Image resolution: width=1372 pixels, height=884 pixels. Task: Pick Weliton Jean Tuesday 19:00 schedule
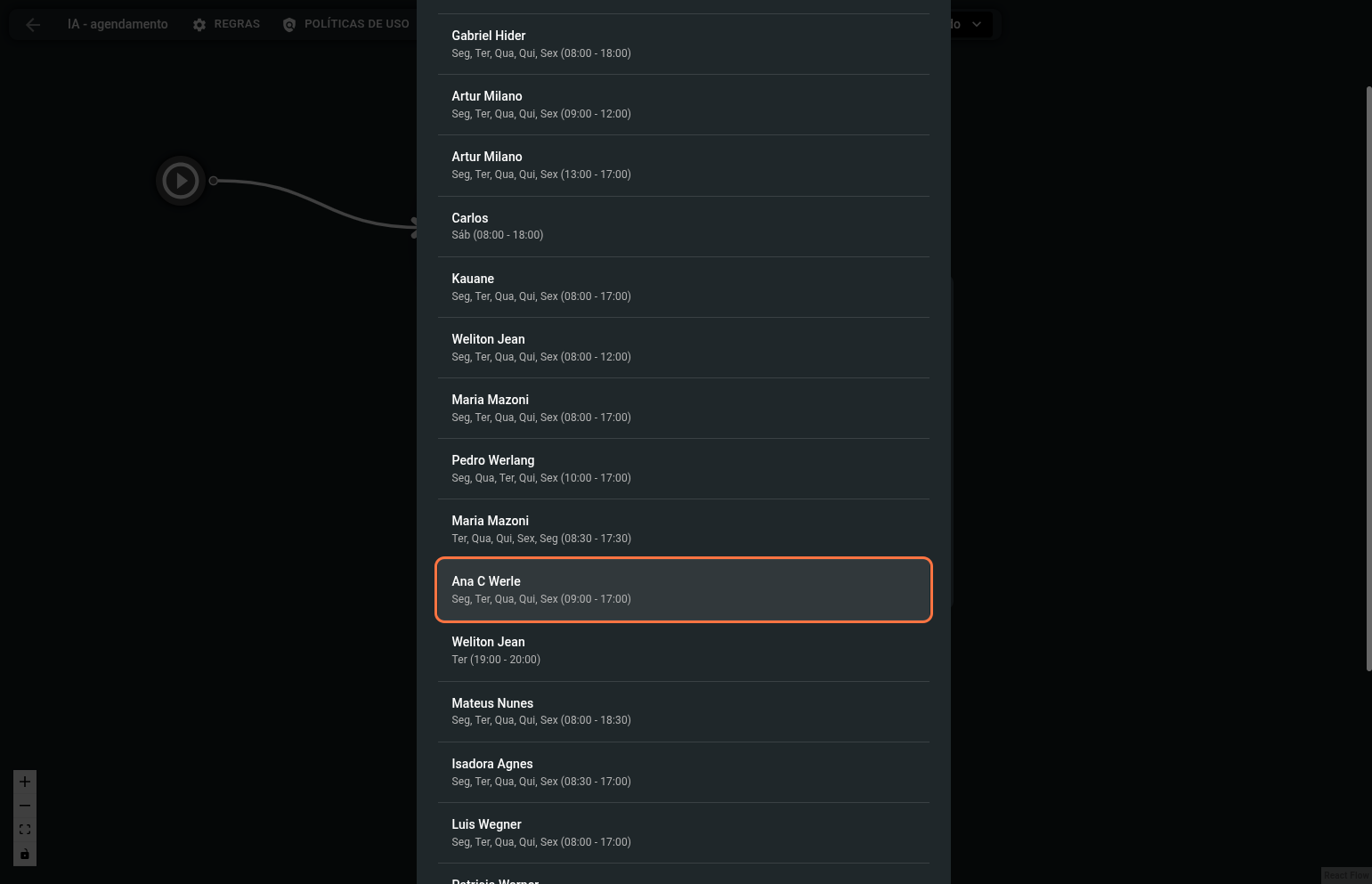(683, 650)
